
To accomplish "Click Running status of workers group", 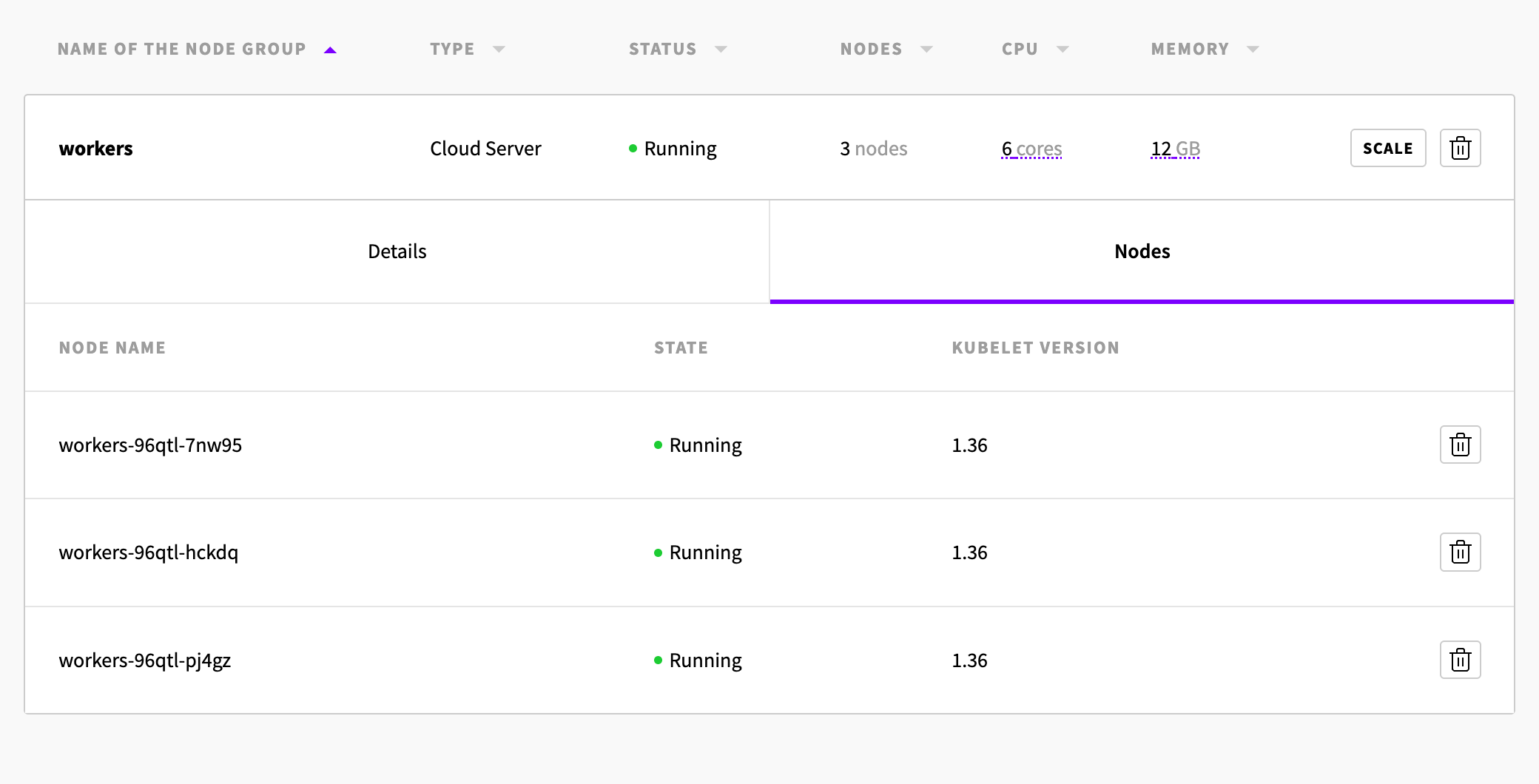I will coord(673,149).
